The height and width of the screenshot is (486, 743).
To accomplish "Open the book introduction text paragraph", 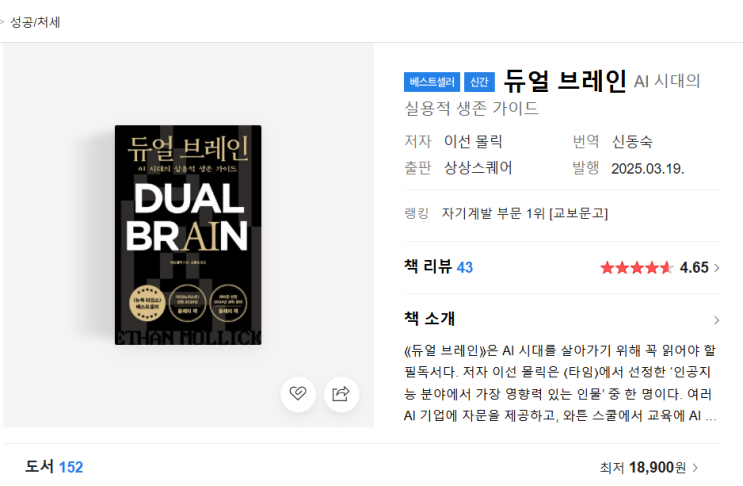I will pos(560,383).
